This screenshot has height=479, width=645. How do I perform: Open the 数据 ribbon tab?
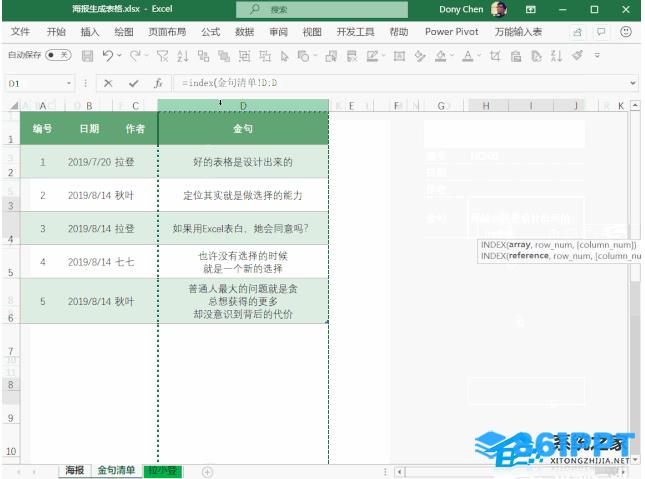point(244,32)
